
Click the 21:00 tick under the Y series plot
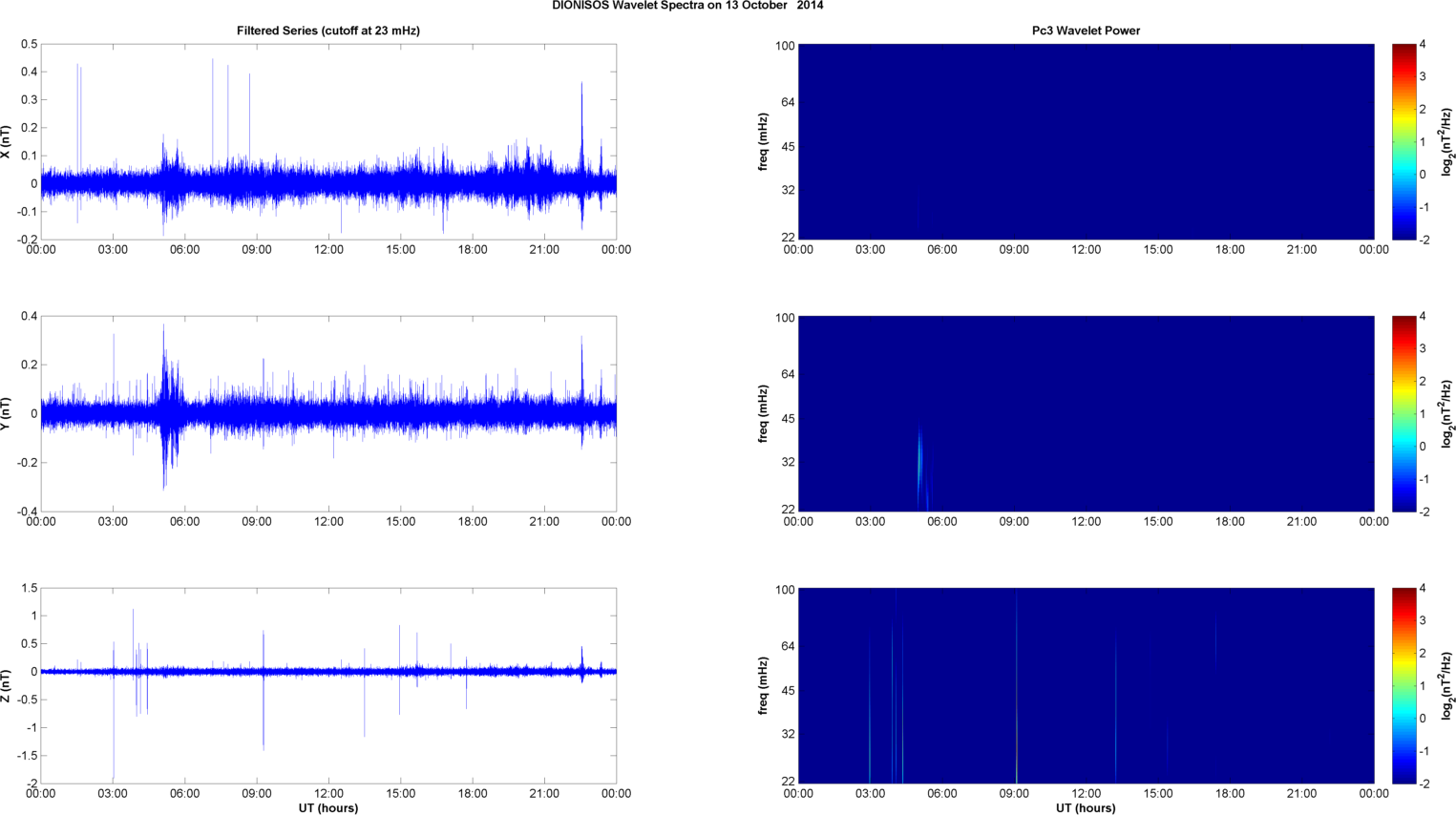click(x=544, y=522)
